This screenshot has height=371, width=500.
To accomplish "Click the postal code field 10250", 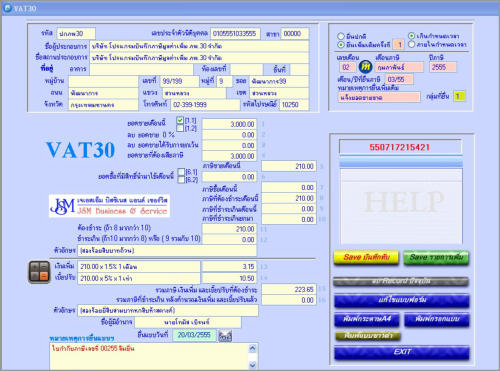I will [294, 105].
